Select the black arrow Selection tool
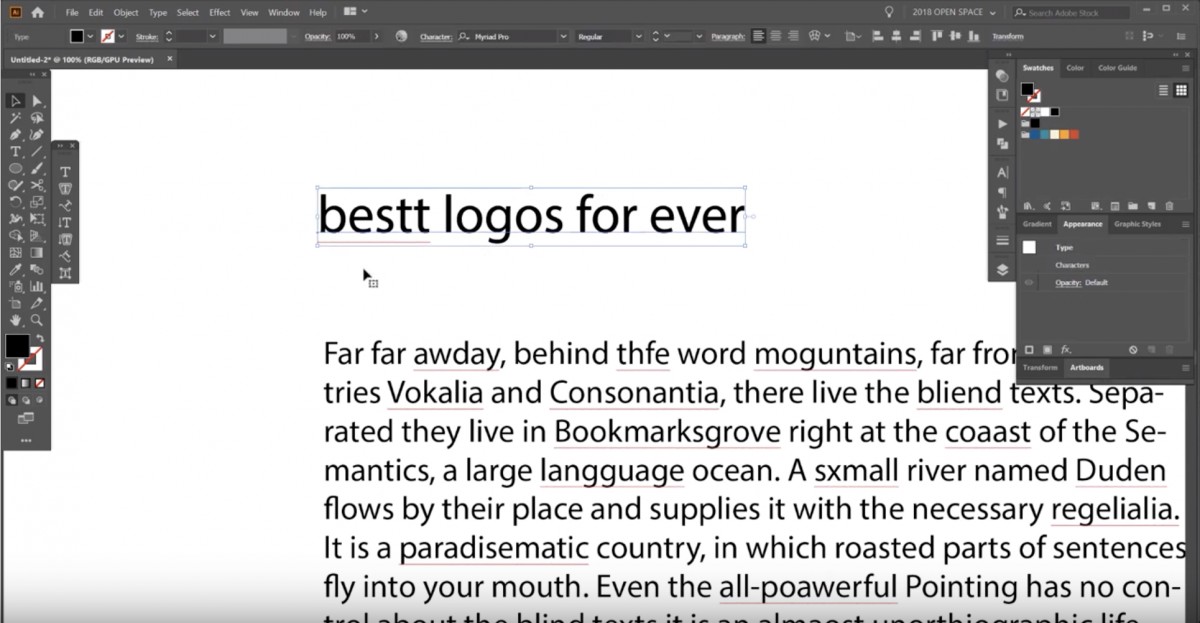Screen dimensions: 1200x623 (16, 101)
